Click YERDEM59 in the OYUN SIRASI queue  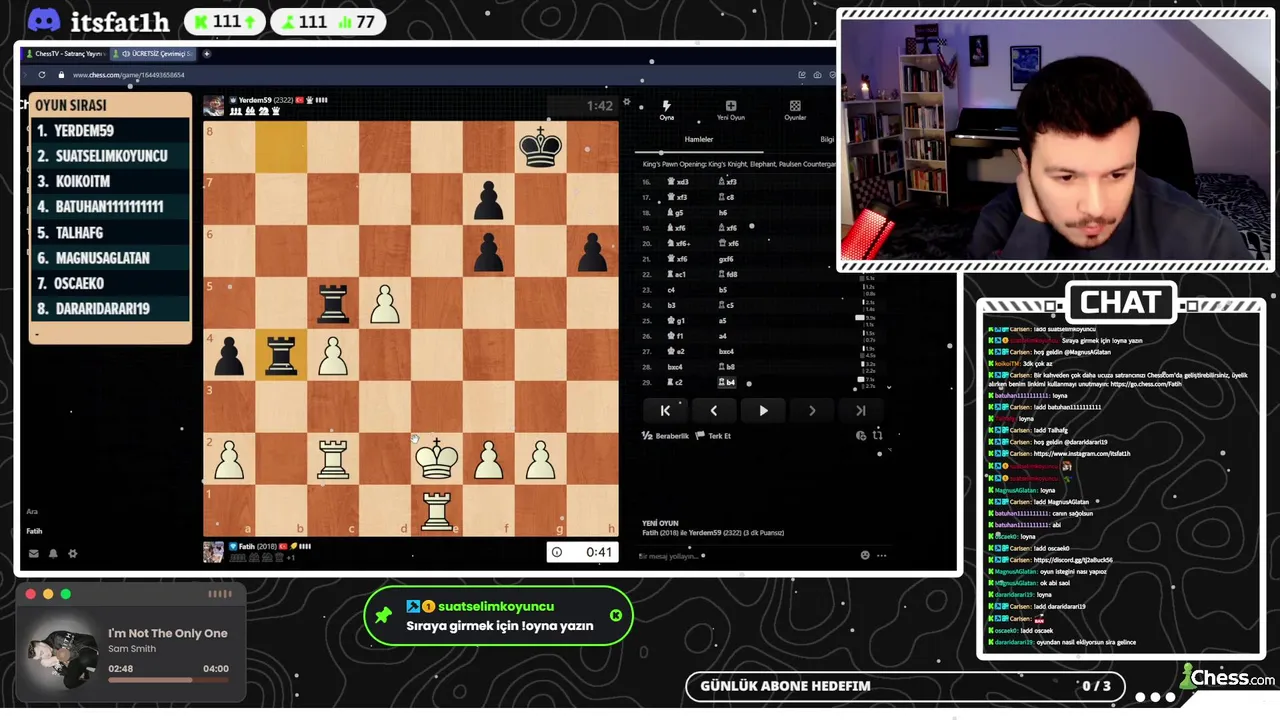(x=84, y=131)
